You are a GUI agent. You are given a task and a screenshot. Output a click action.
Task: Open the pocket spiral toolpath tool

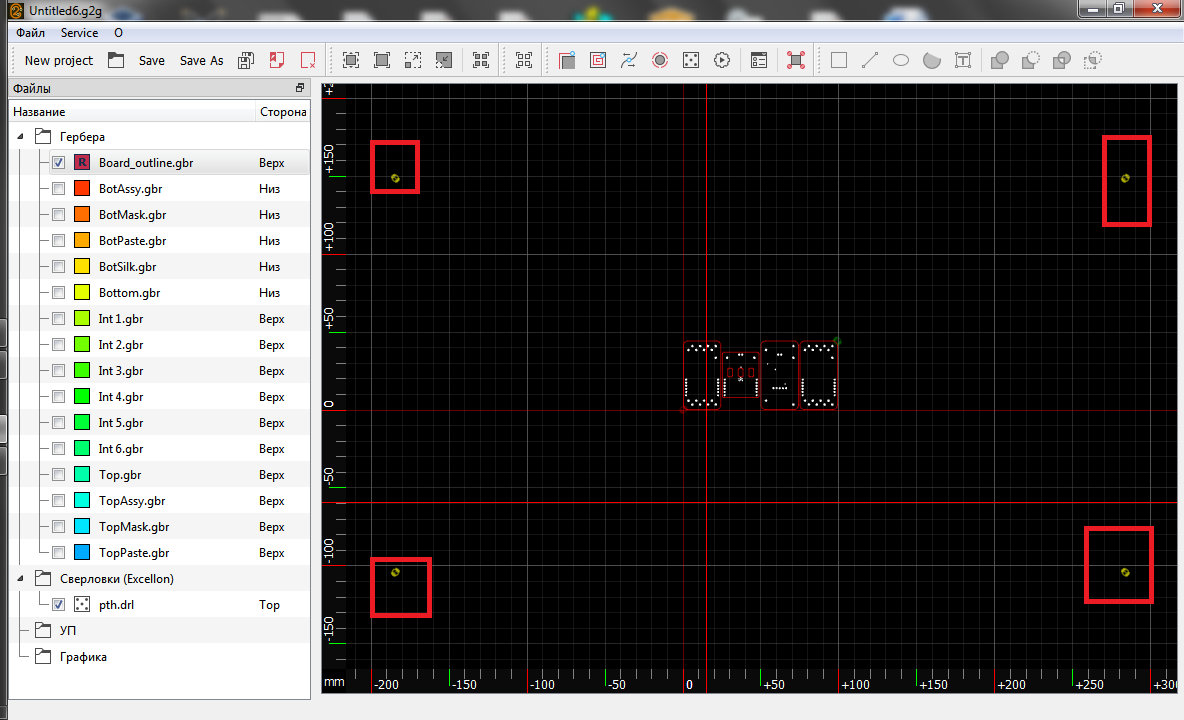(x=598, y=60)
